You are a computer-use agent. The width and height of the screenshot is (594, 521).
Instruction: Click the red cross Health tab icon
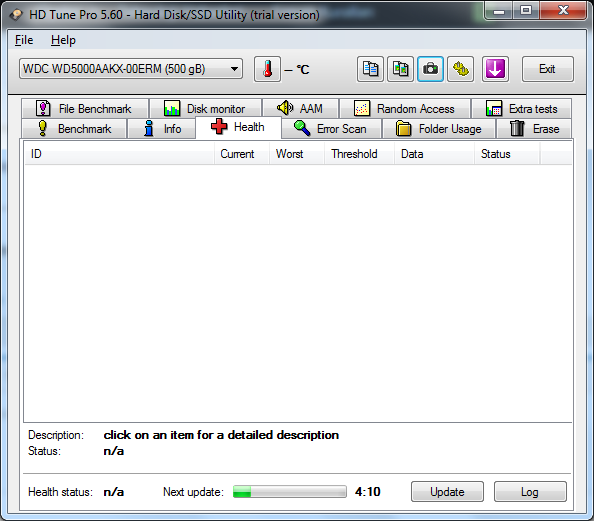pos(219,127)
